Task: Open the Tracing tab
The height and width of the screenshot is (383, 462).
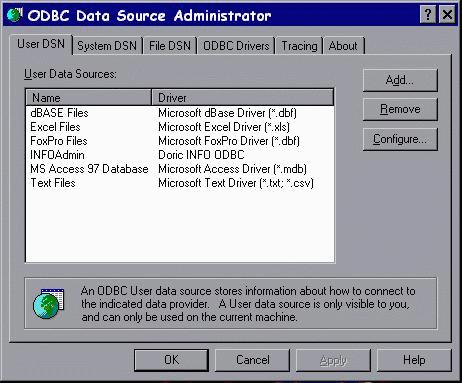Action: (299, 46)
